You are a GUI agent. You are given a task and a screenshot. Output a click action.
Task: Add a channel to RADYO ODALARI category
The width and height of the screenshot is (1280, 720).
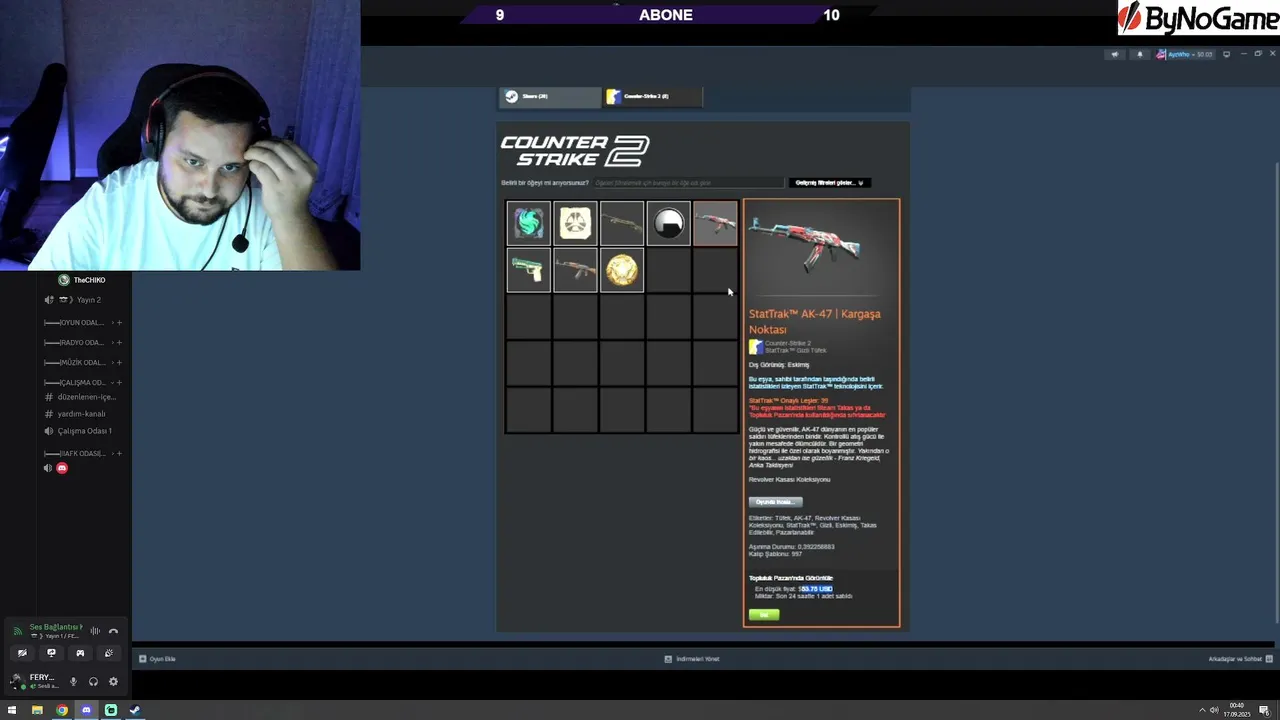[x=120, y=342]
